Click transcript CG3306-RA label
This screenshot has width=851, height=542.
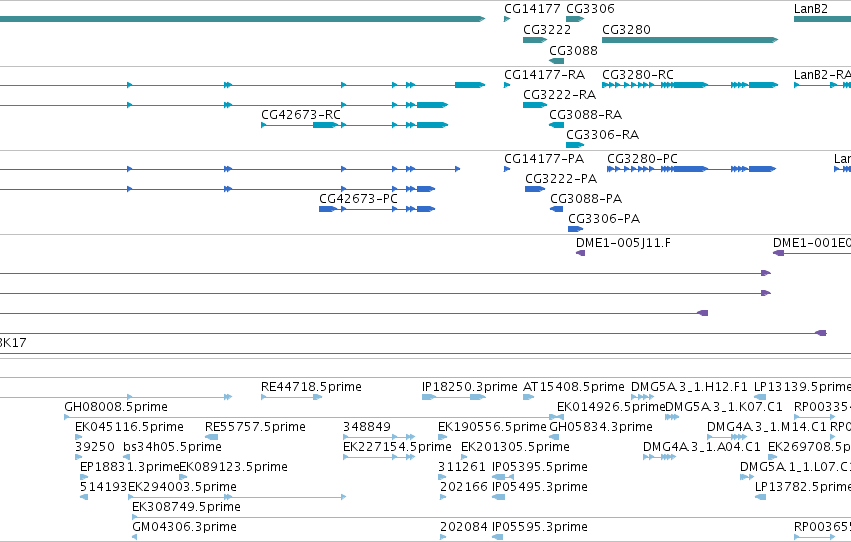[602, 135]
